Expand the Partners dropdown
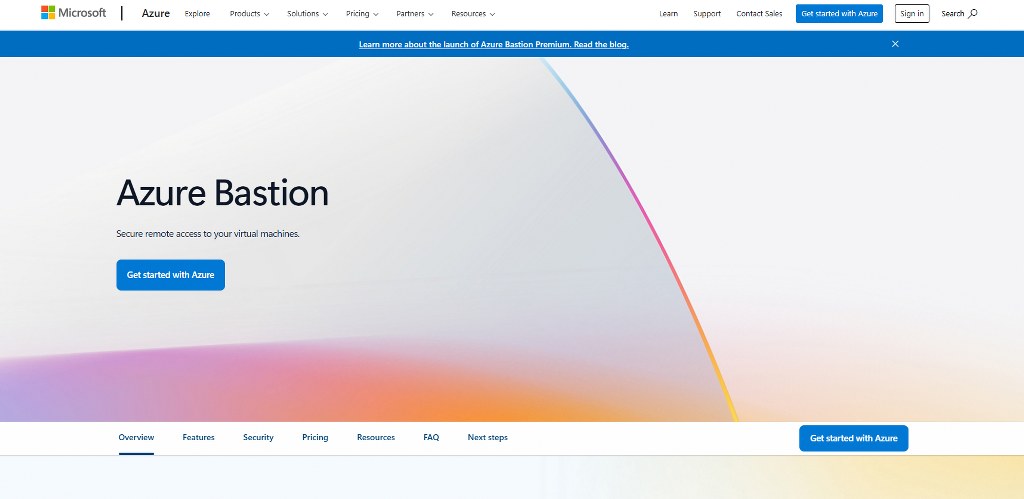1024x499 pixels. point(415,14)
